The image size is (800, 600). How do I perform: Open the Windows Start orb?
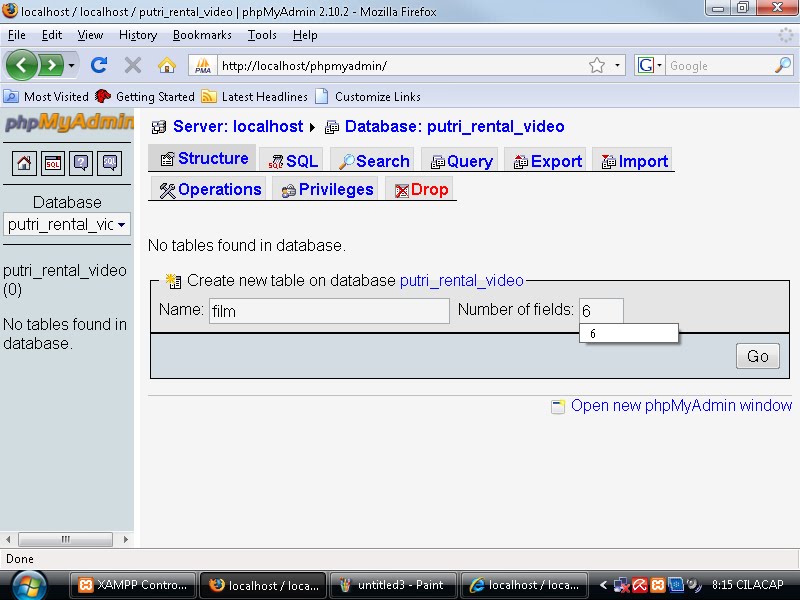(28, 585)
